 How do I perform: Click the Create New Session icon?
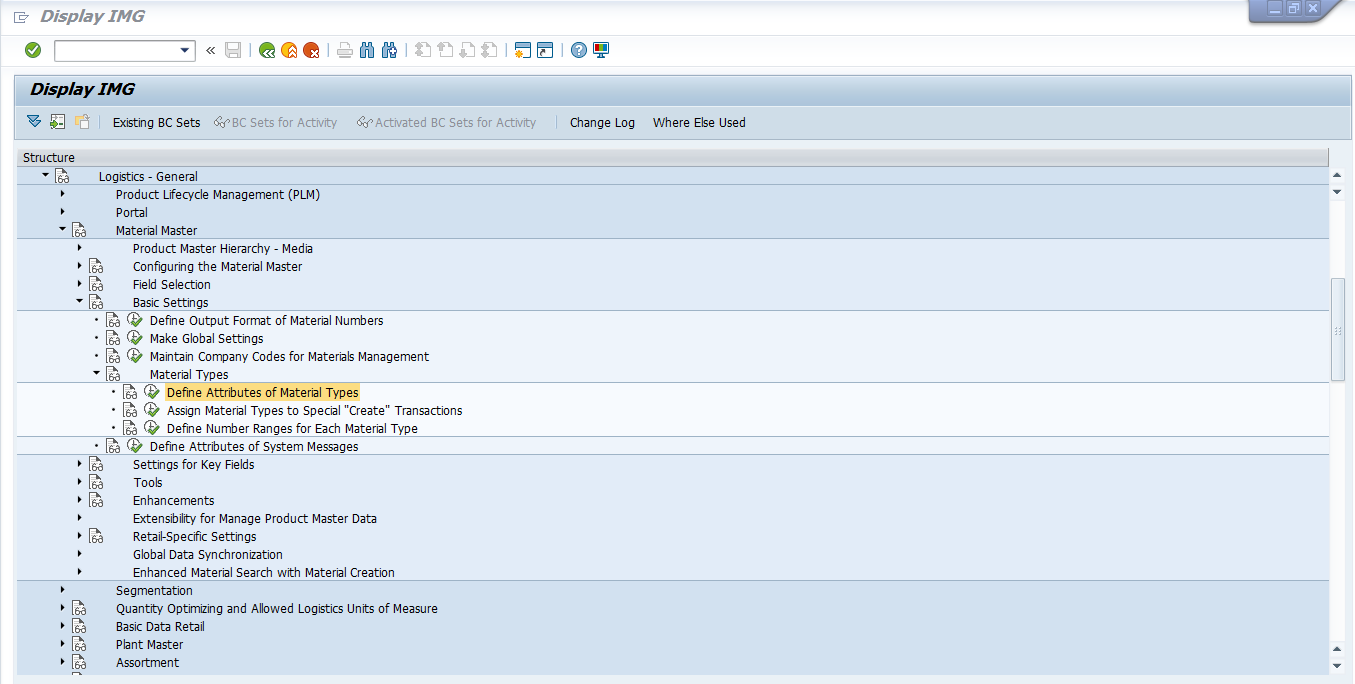click(x=522, y=50)
